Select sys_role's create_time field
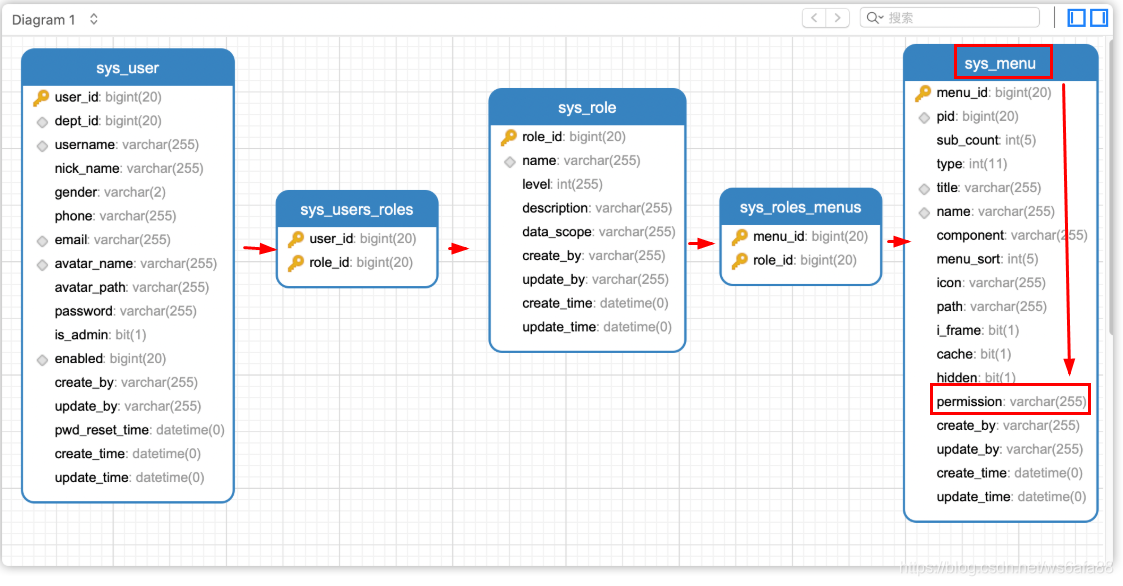The width and height of the screenshot is (1123, 586). 595,303
